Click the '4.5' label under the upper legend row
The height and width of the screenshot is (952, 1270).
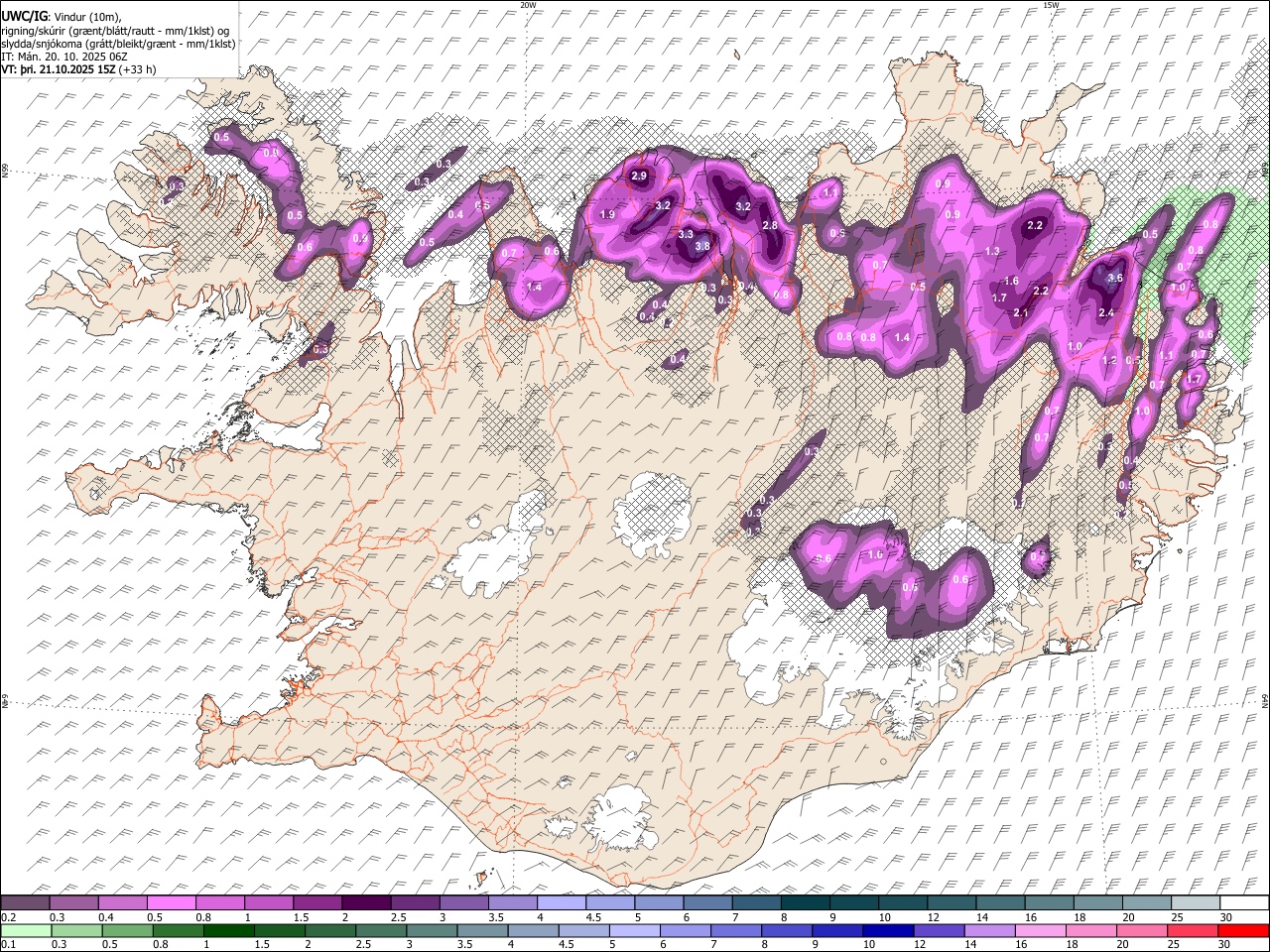(x=593, y=917)
